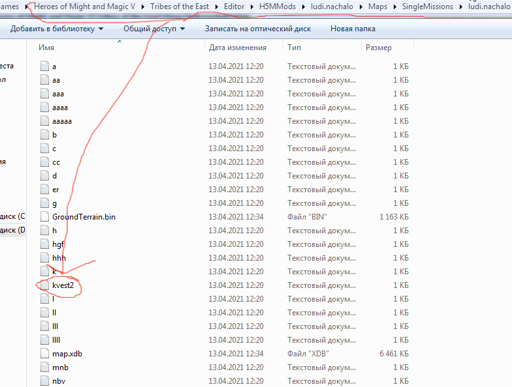Click the document icon for 'aaa'
Image resolution: width=512 pixels, height=387 pixels.
pos(44,93)
